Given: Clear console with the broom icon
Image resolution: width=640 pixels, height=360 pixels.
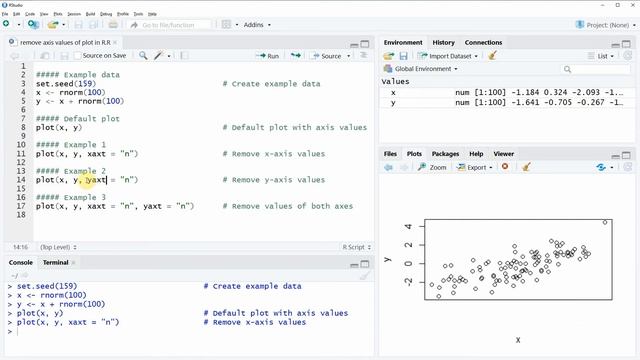Looking at the screenshot, I should (364, 276).
